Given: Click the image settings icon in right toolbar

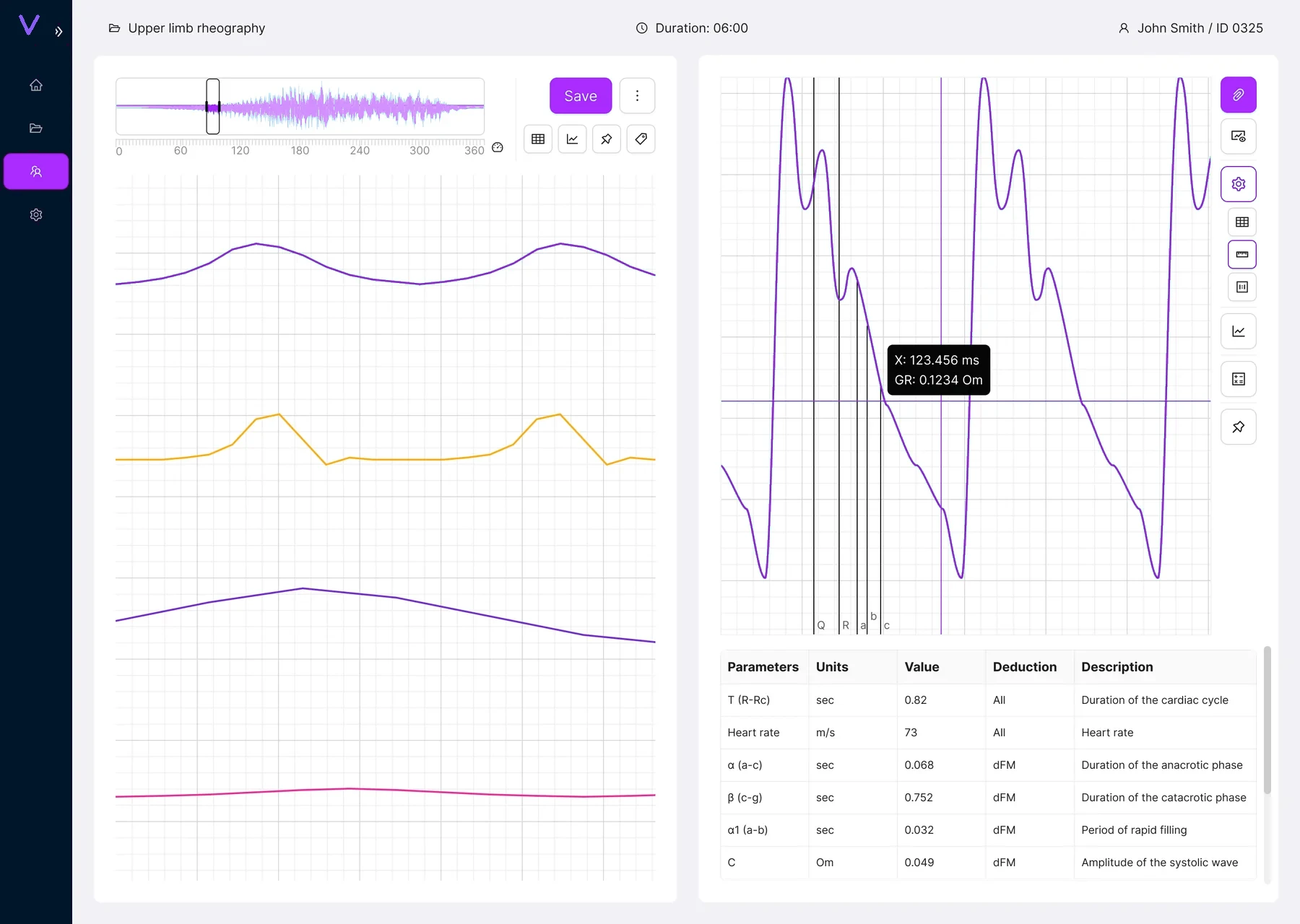Looking at the screenshot, I should pyautogui.click(x=1239, y=136).
